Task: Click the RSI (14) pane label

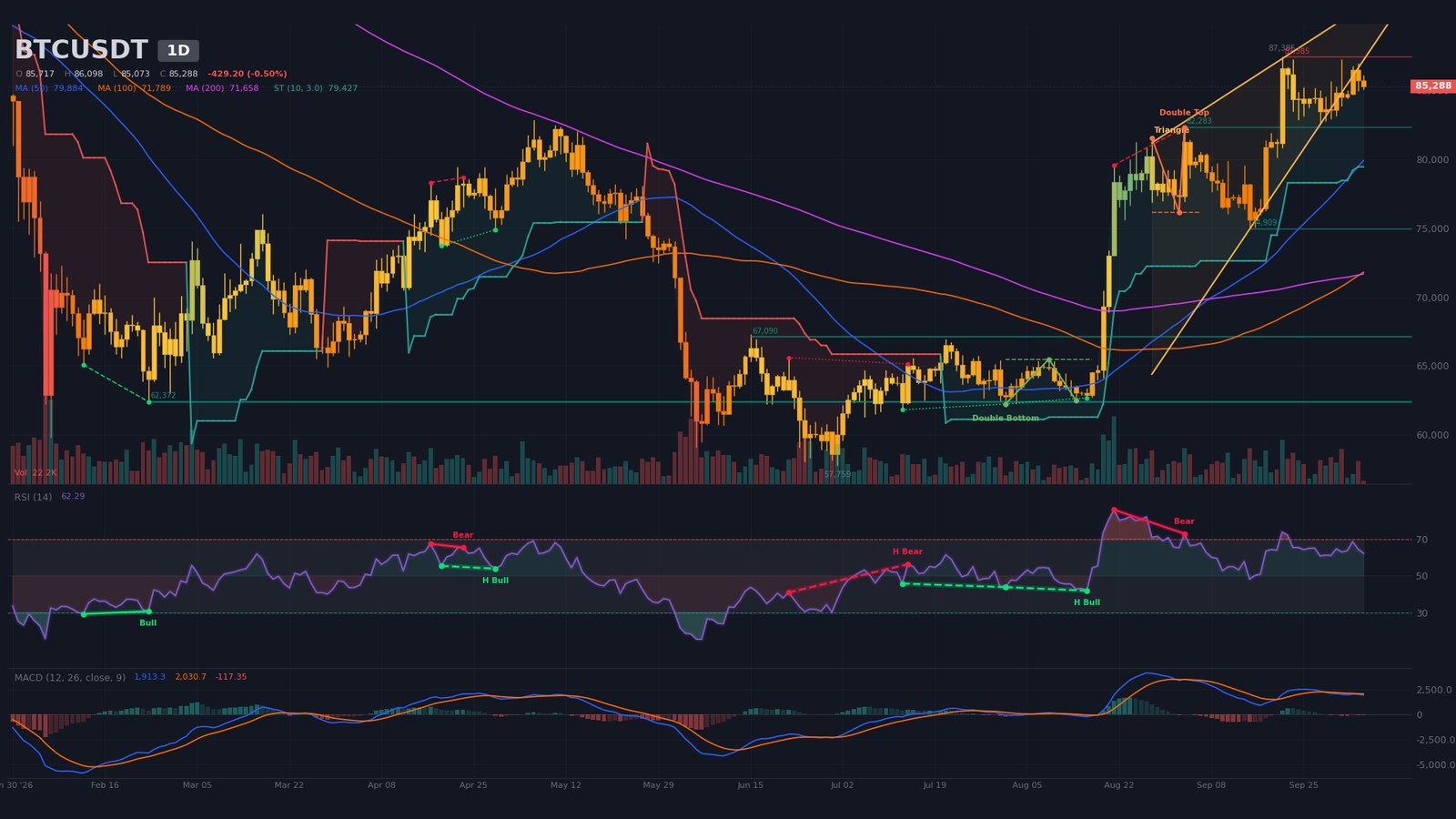Action: pos(33,497)
